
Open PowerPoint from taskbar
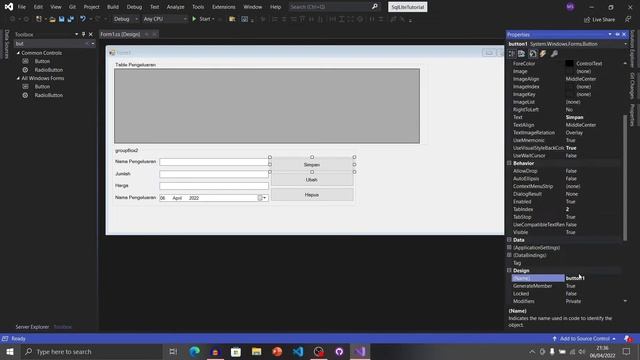pos(277,351)
